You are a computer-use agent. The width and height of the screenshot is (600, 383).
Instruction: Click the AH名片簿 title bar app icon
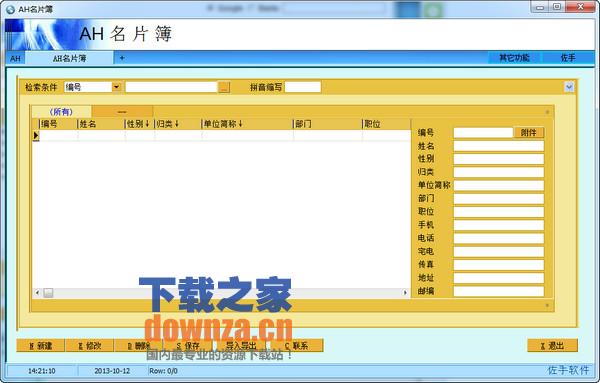[x=10, y=9]
